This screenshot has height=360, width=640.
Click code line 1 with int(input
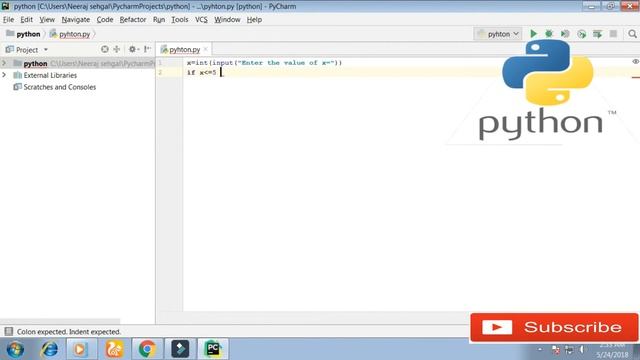click(x=264, y=63)
